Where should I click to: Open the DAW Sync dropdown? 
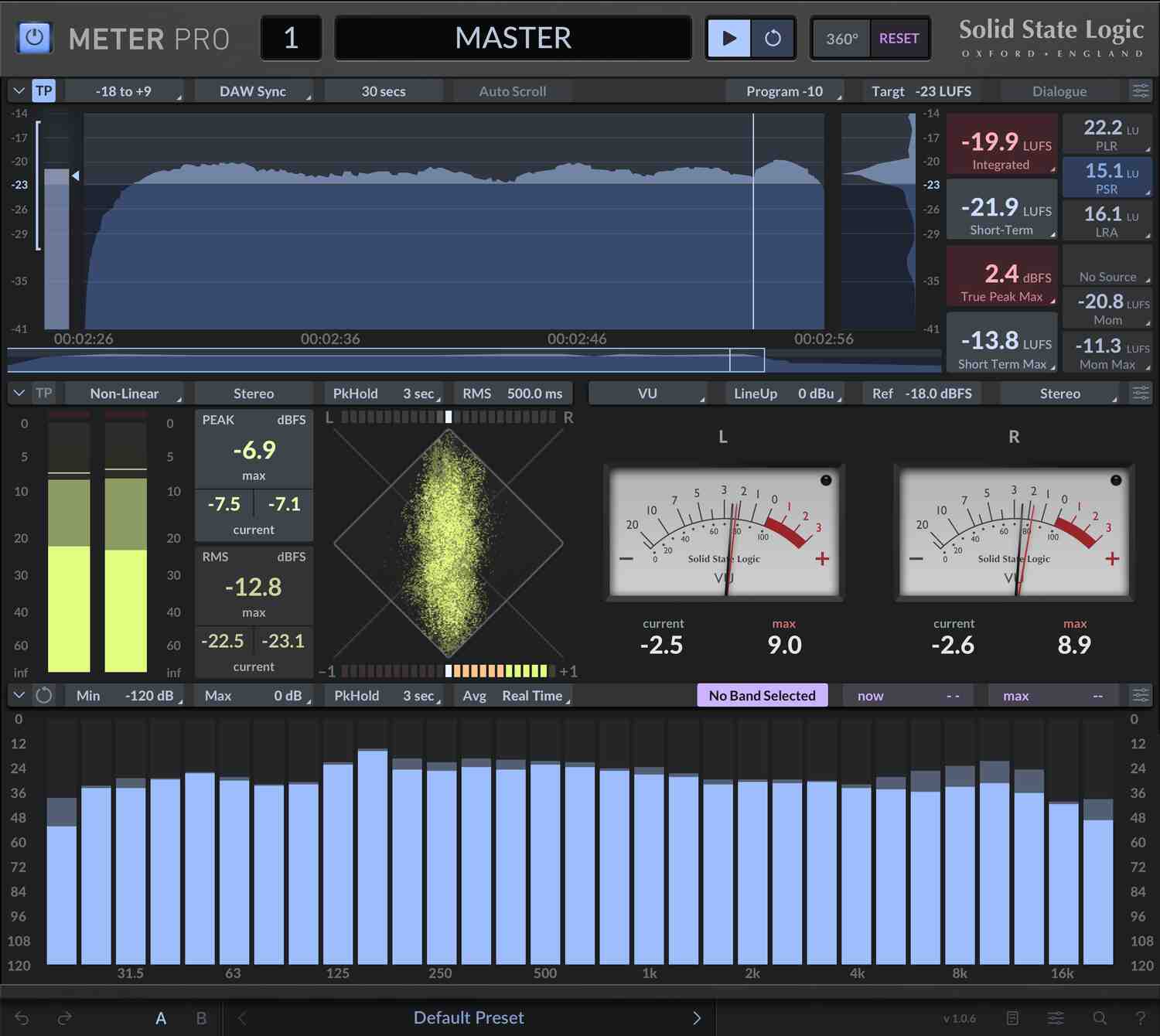click(254, 90)
